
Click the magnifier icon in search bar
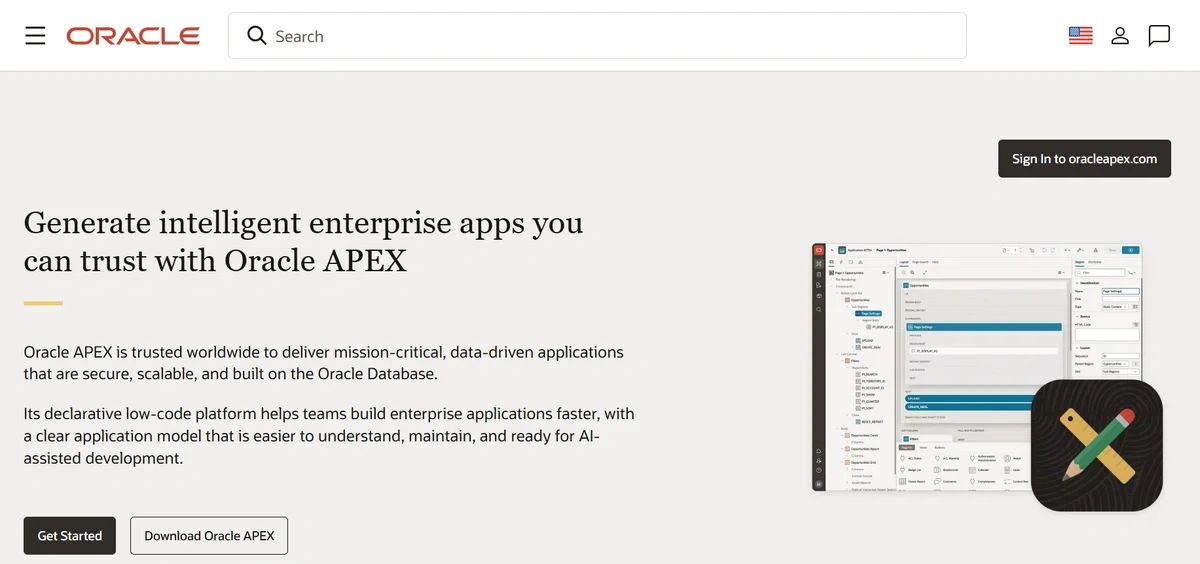pyautogui.click(x=257, y=36)
